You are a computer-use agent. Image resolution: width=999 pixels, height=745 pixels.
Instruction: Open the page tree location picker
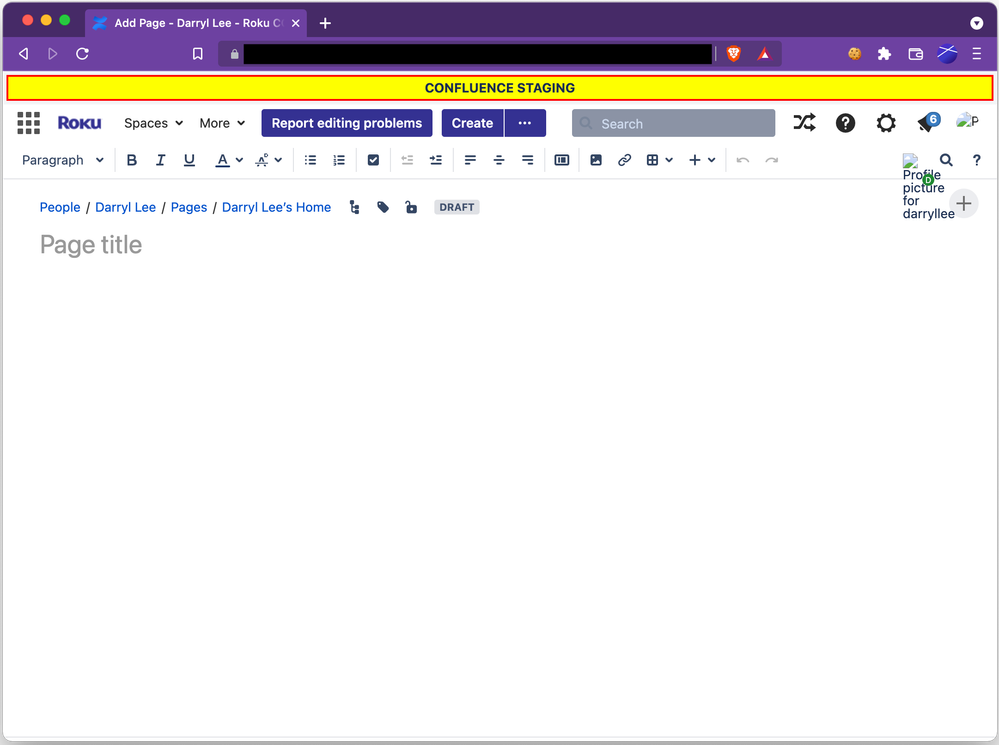(354, 207)
